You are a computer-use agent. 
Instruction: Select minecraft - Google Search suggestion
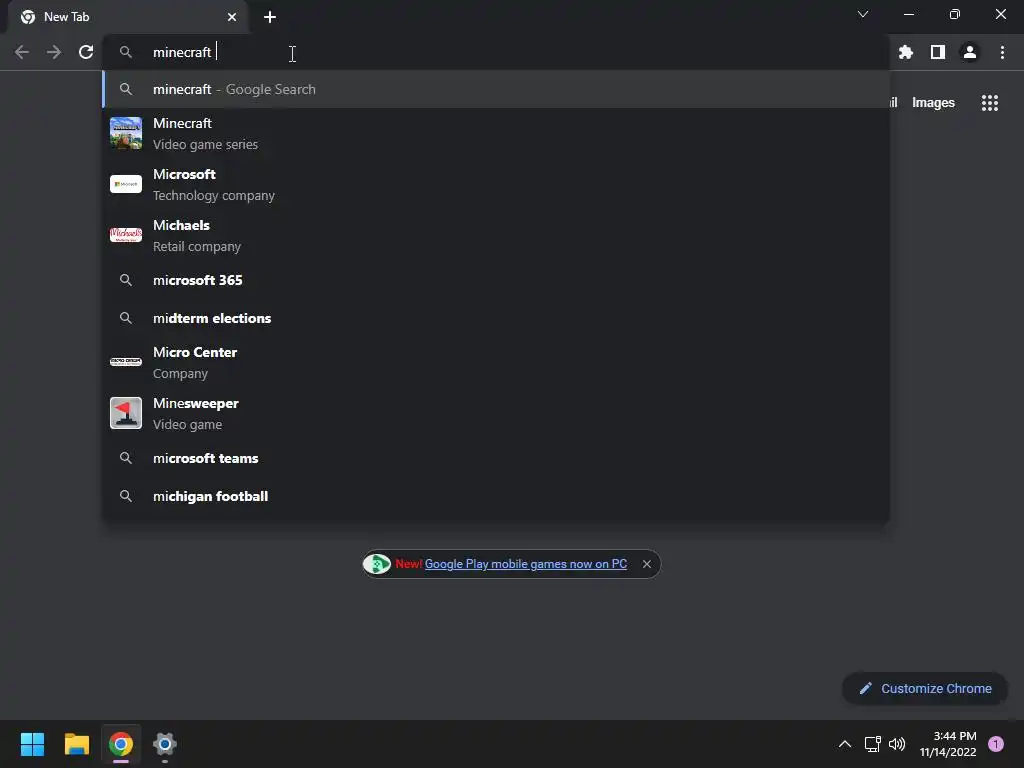pyautogui.click(x=496, y=89)
